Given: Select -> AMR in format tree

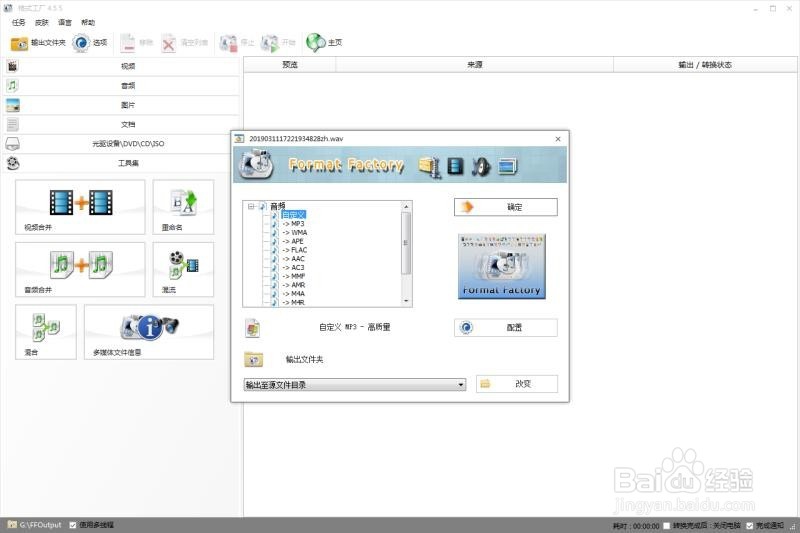Looking at the screenshot, I should click(294, 285).
